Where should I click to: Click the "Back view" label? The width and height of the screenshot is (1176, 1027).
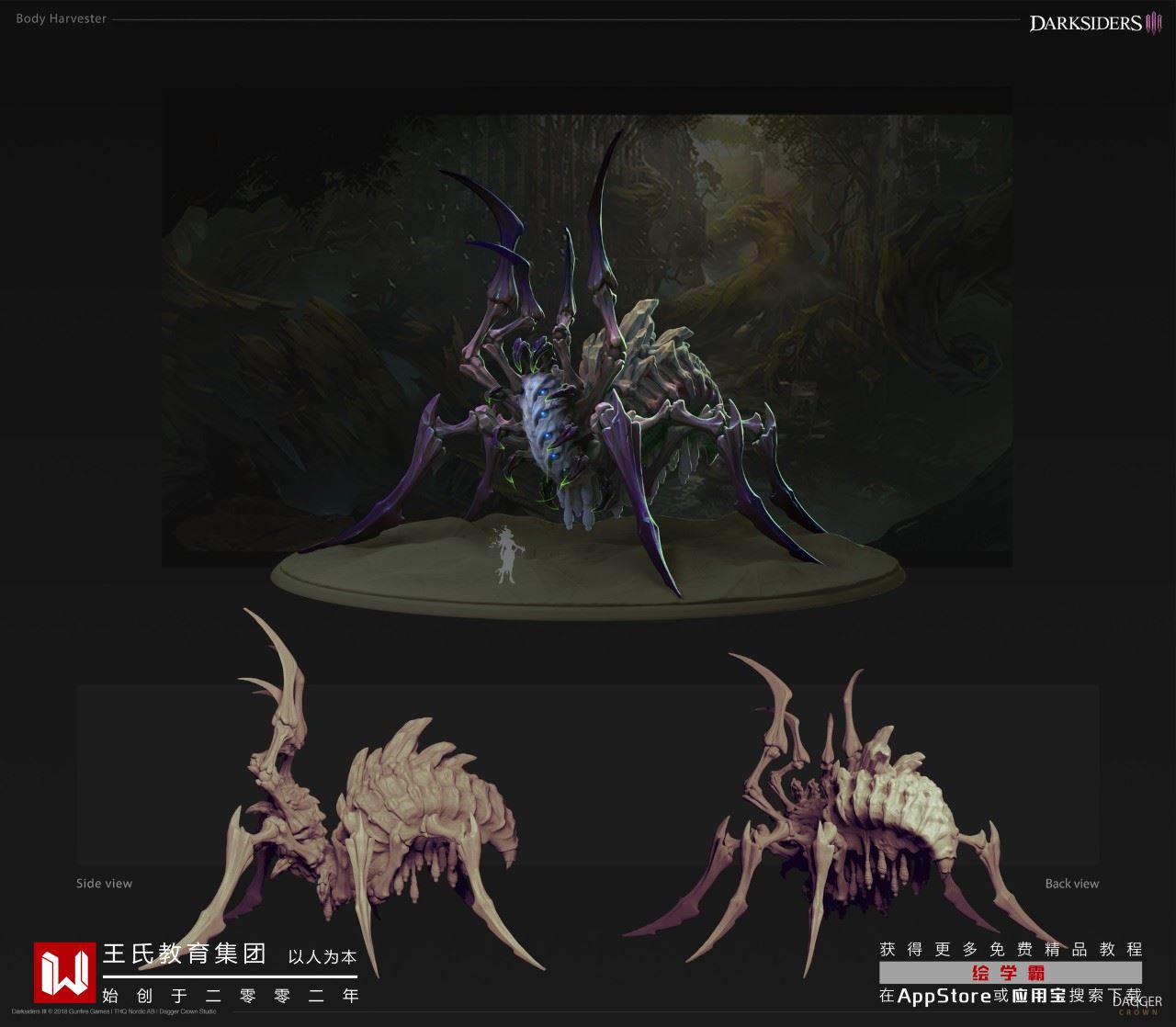tap(1071, 884)
